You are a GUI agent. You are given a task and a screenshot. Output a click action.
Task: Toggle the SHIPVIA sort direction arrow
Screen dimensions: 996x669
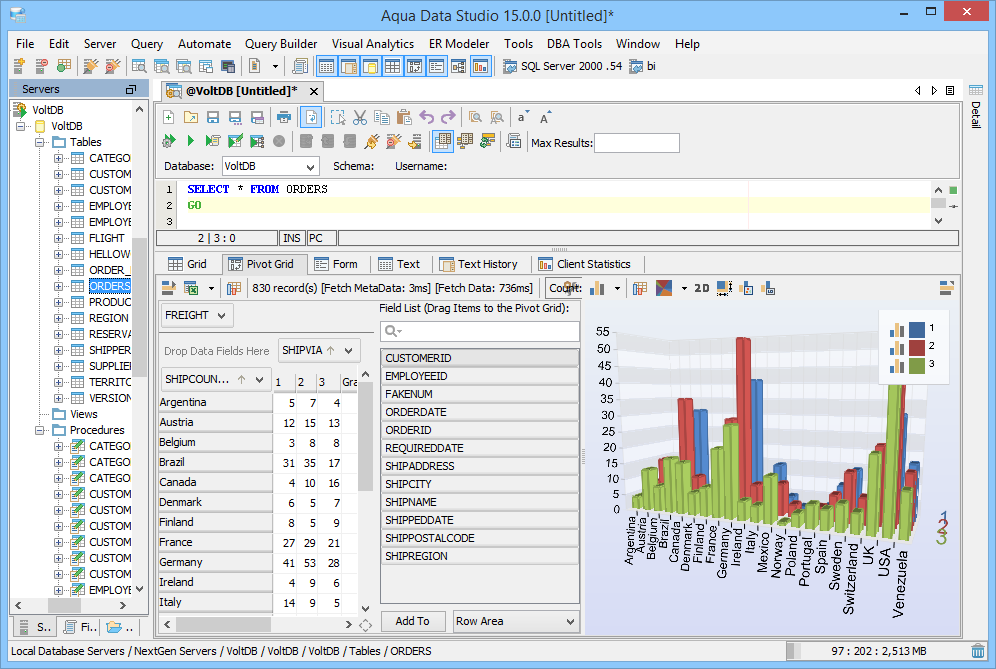point(330,351)
